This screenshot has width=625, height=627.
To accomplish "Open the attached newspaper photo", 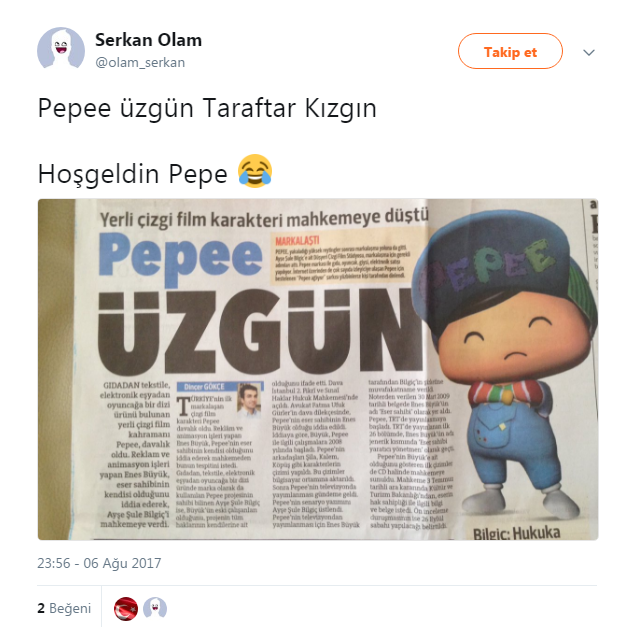I will (x=318, y=369).
